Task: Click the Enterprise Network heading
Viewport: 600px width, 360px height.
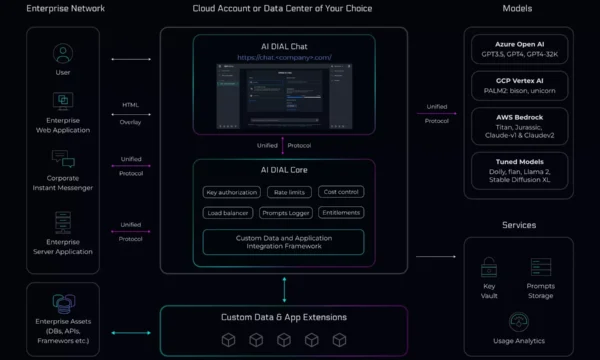Action: [x=65, y=8]
